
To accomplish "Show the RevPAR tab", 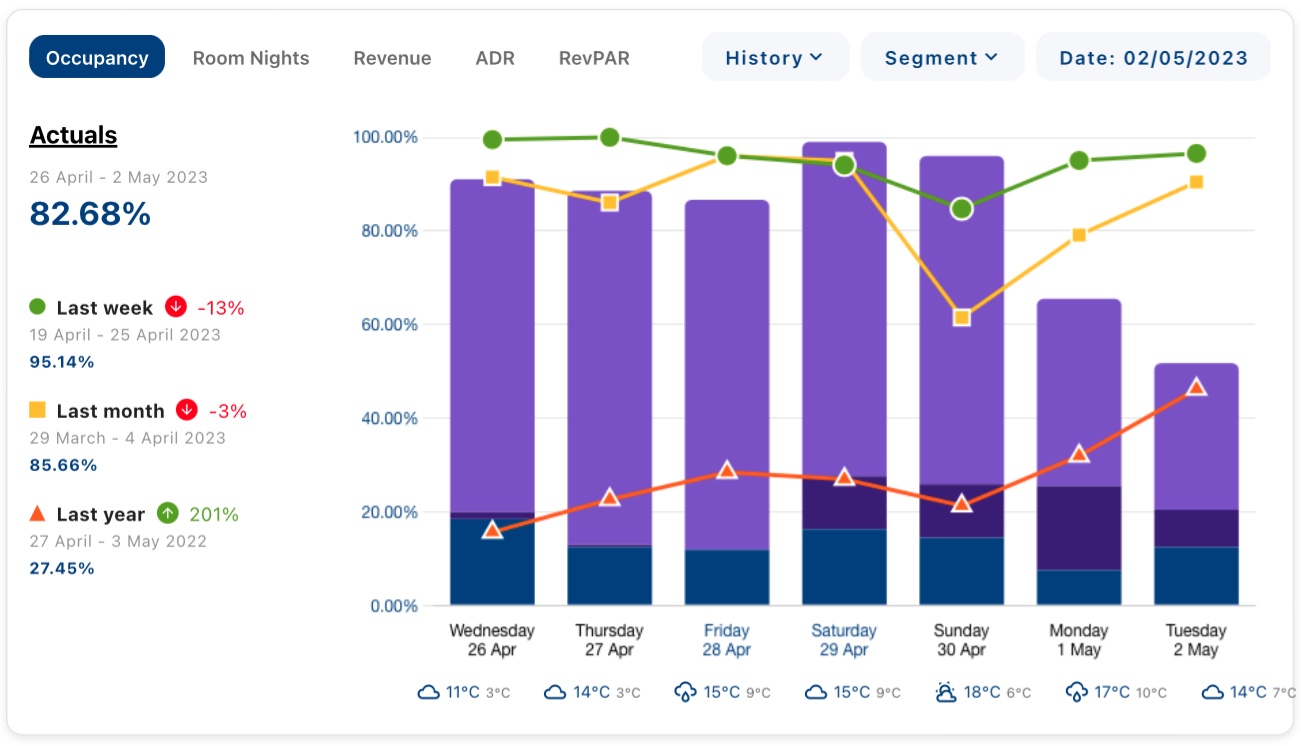I will 594,58.
